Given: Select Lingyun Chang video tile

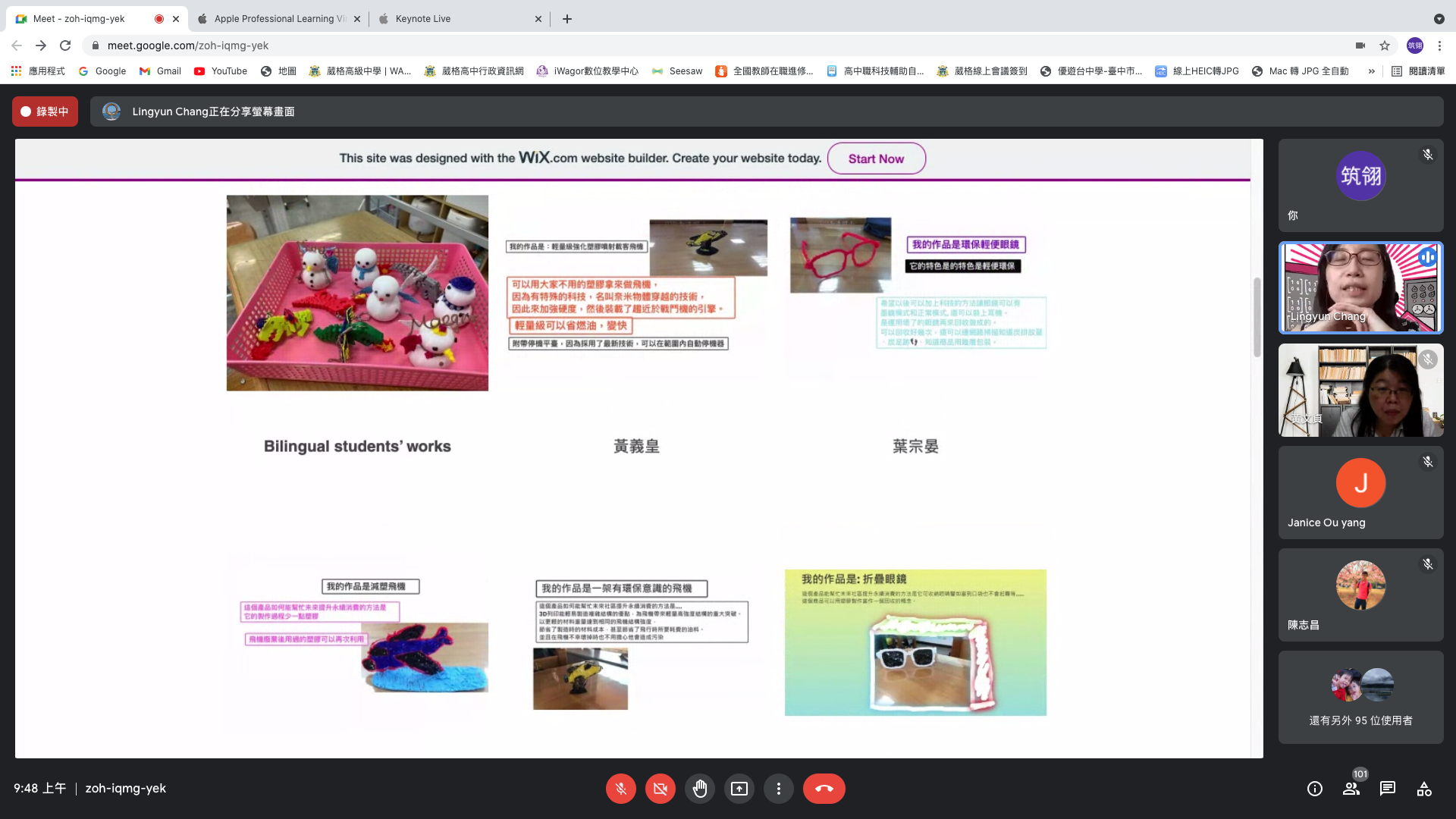Looking at the screenshot, I should coord(1360,288).
